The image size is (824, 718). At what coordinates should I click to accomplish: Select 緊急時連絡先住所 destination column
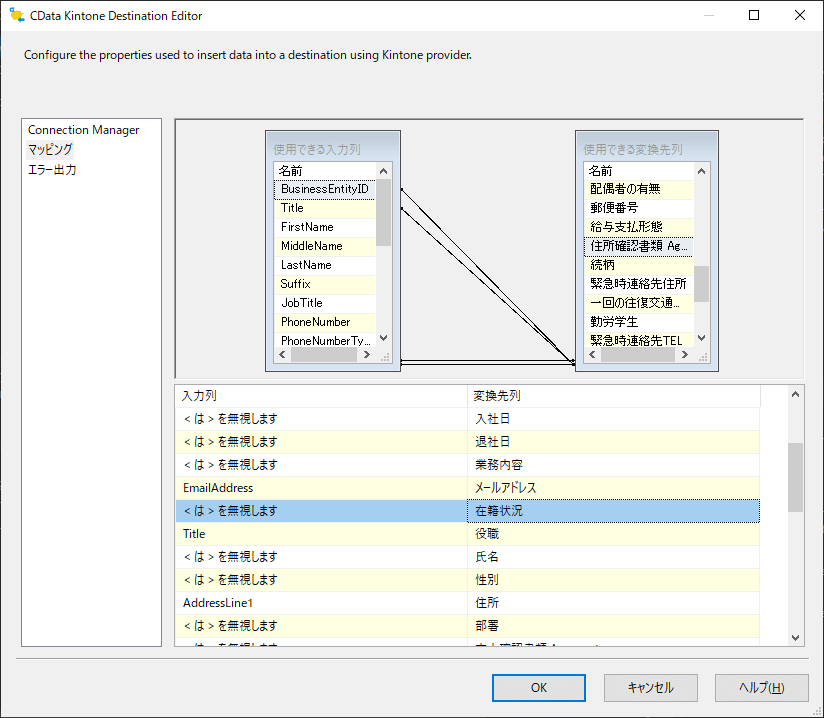tap(638, 284)
